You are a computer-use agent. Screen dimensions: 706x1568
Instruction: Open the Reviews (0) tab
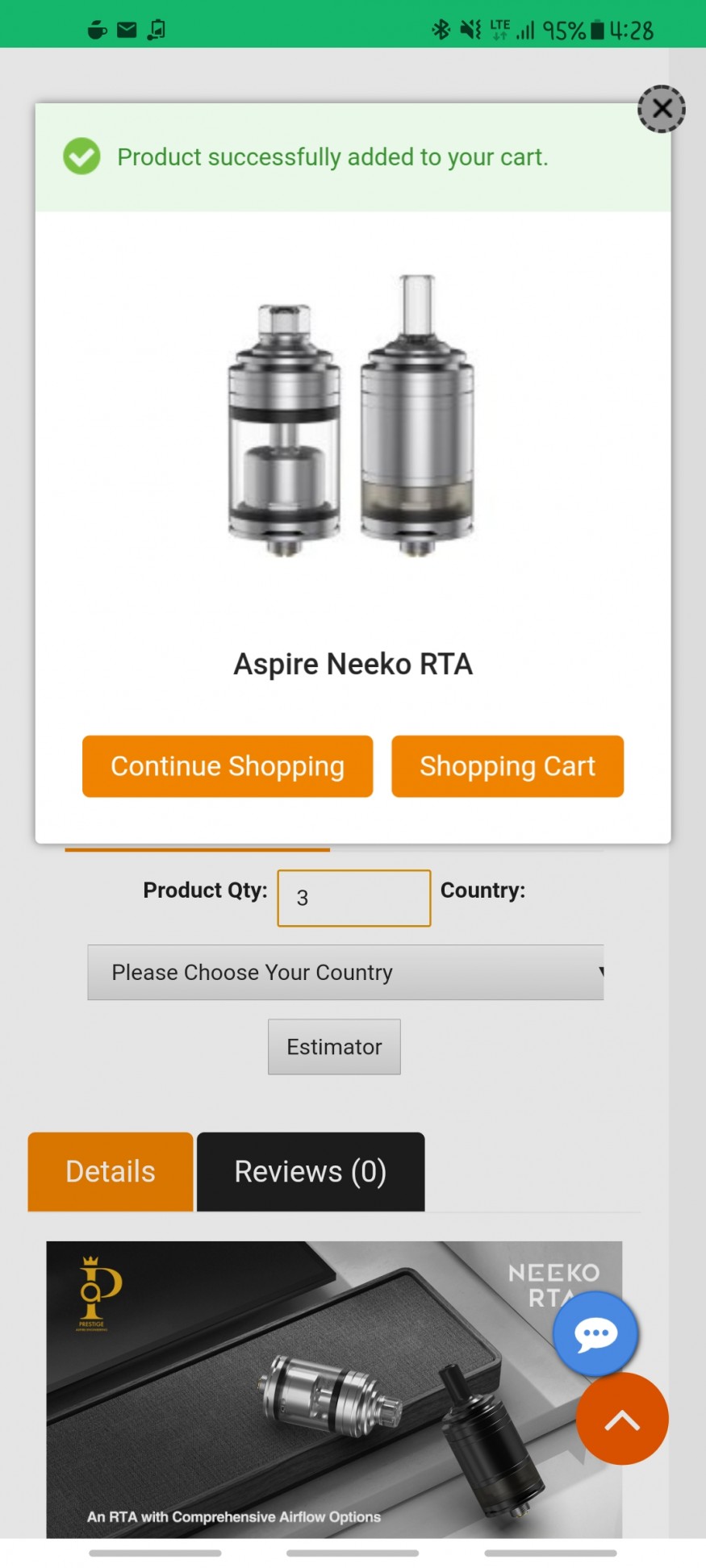[x=311, y=1171]
